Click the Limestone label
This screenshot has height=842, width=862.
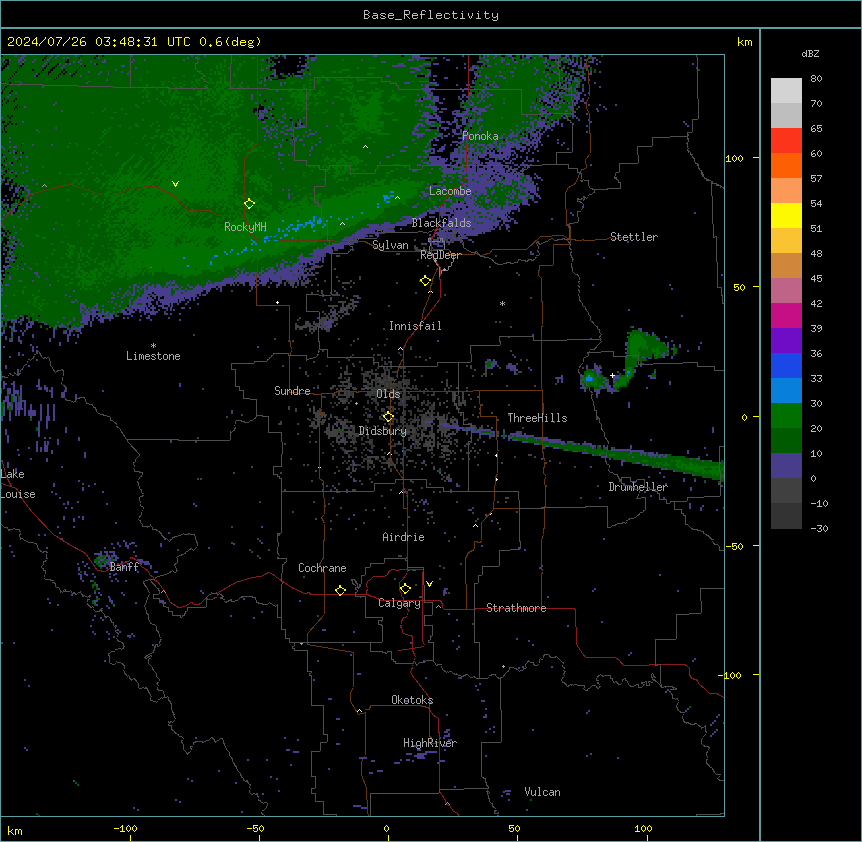(x=153, y=356)
